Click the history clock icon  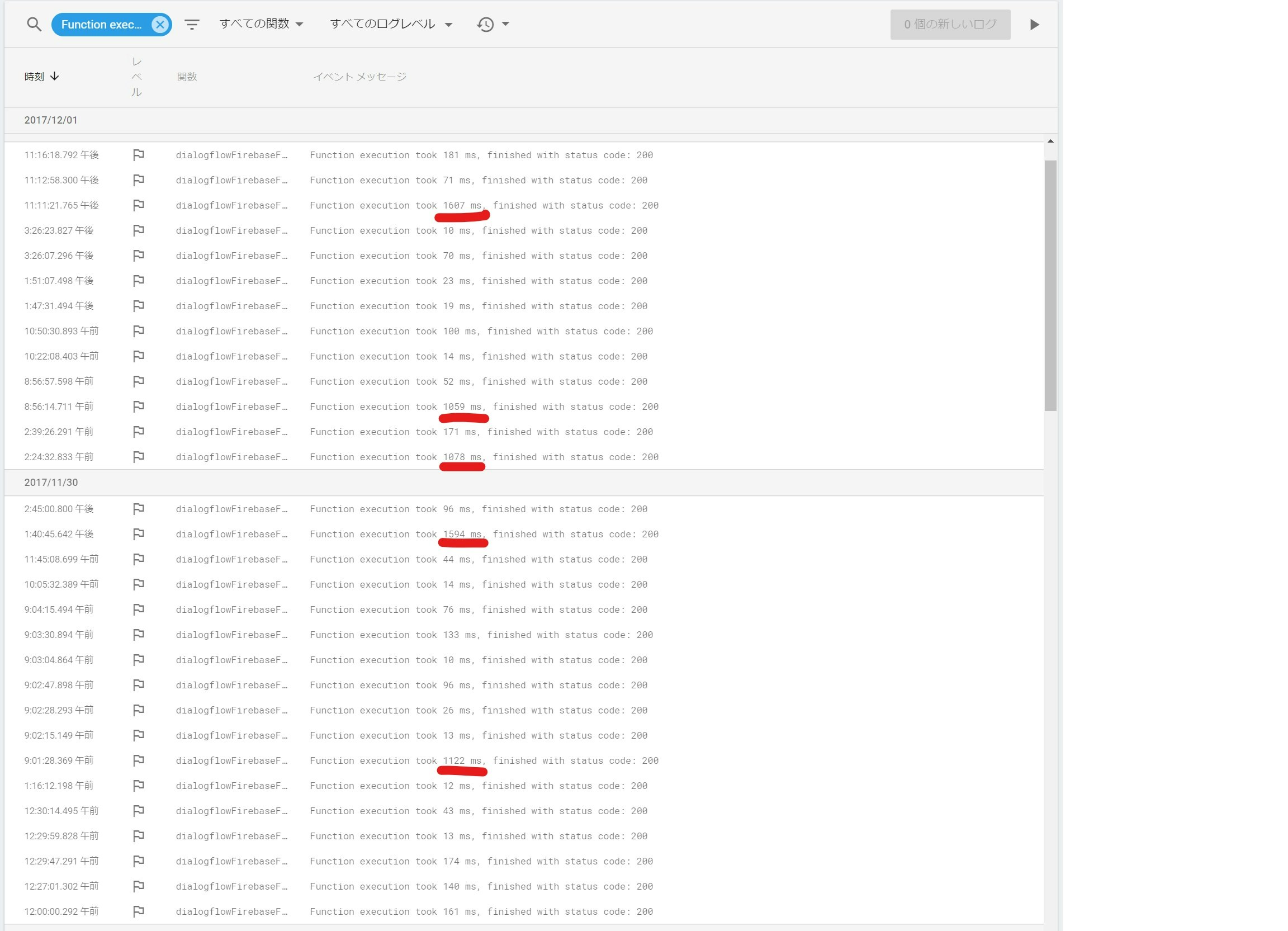pos(485,24)
